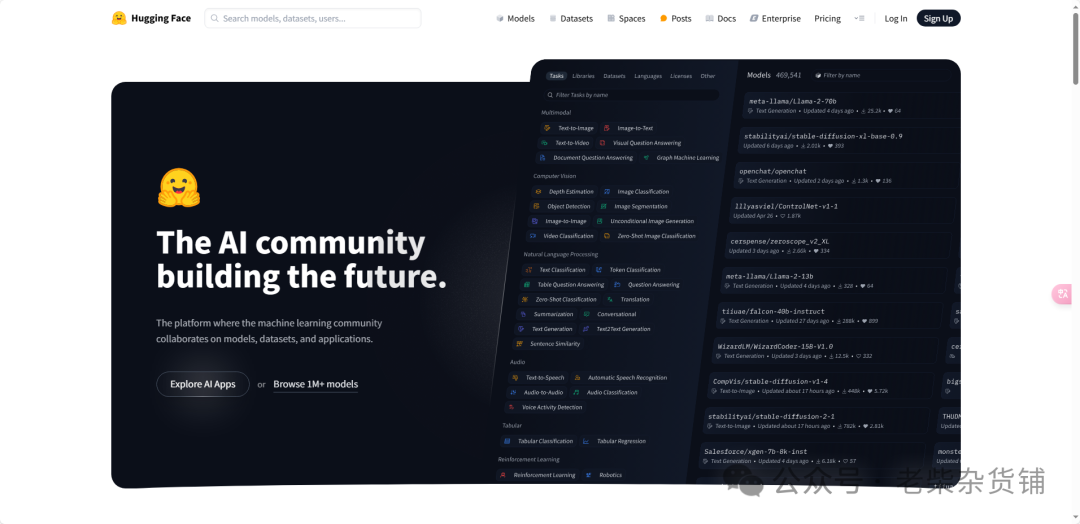Image resolution: width=1080 pixels, height=524 pixels.
Task: Click the Hugging Face logo emoji in header
Action: coord(119,19)
